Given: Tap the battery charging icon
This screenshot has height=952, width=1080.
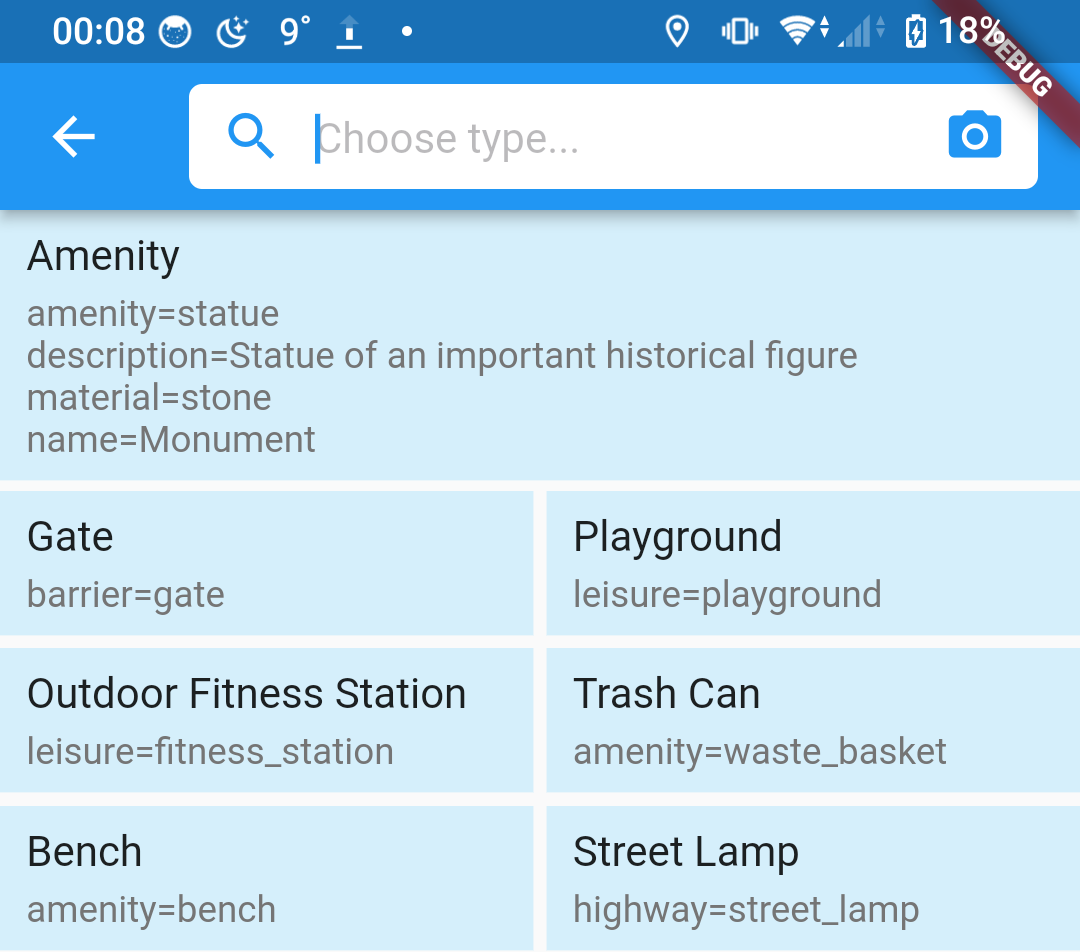Looking at the screenshot, I should (914, 32).
